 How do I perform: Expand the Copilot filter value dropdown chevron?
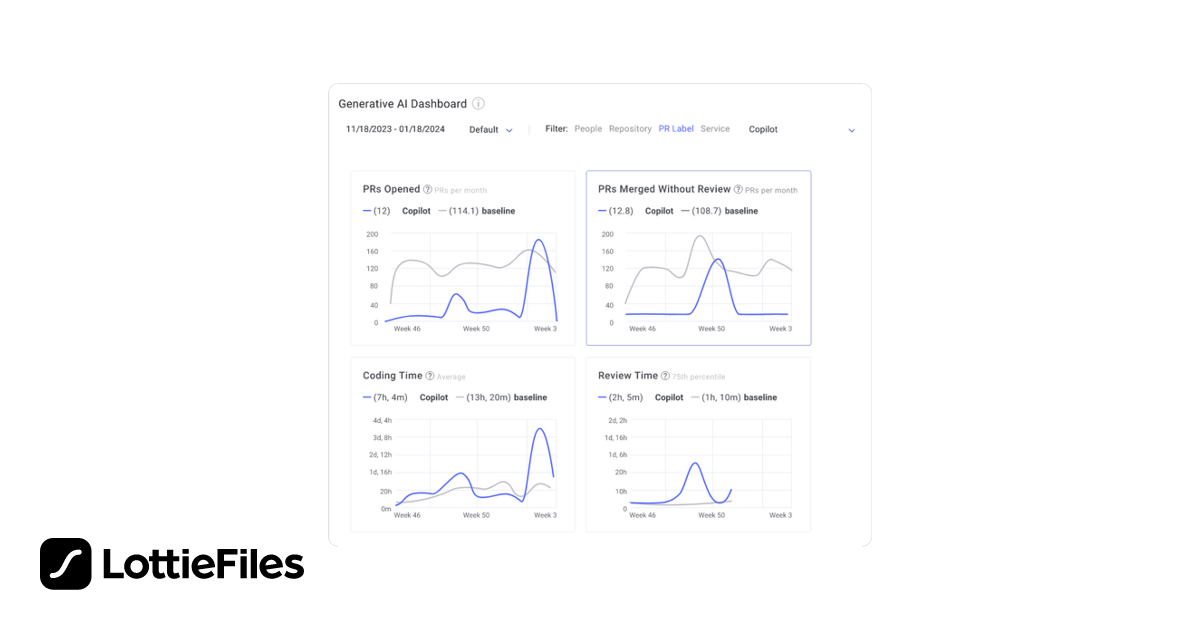[852, 130]
